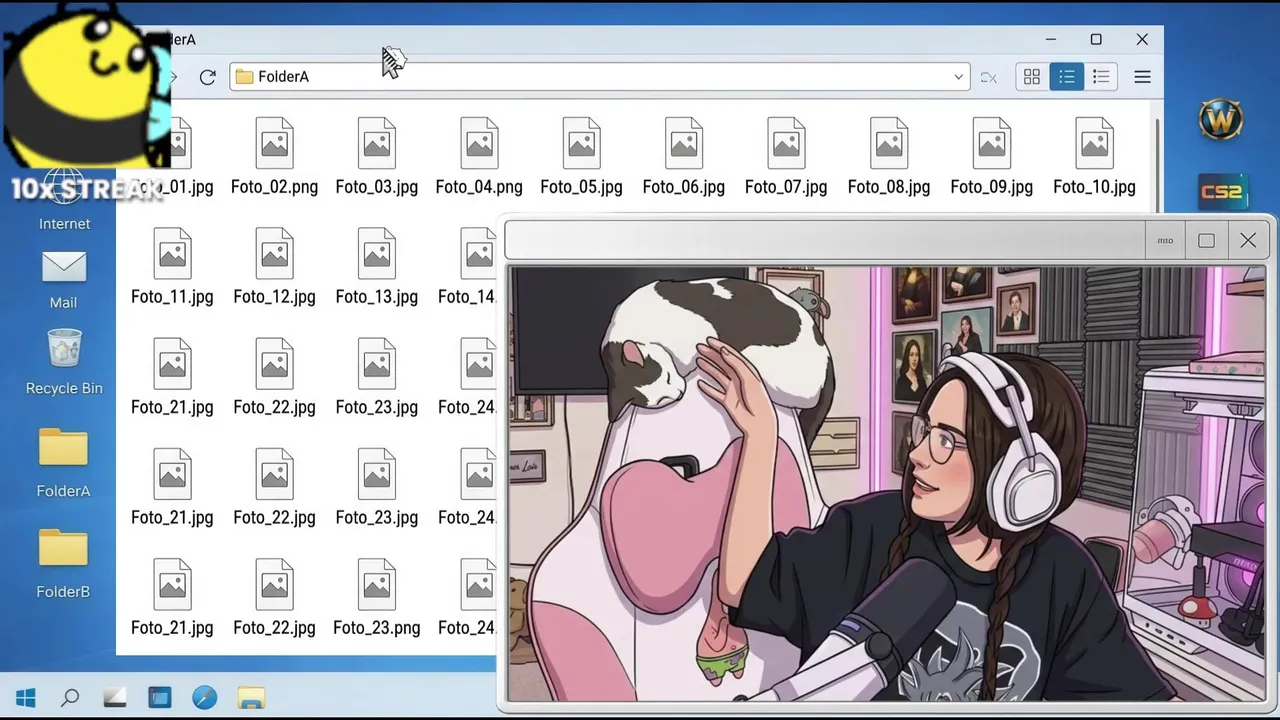Click the gray gradient taskbar app icon

(x=115, y=697)
